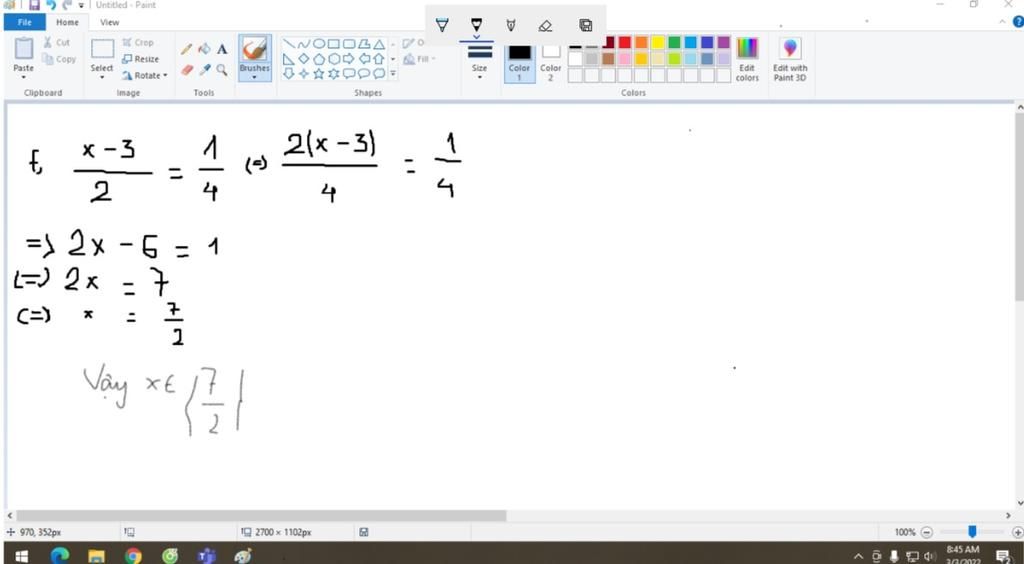Expand the Rotate dropdown

[165, 76]
